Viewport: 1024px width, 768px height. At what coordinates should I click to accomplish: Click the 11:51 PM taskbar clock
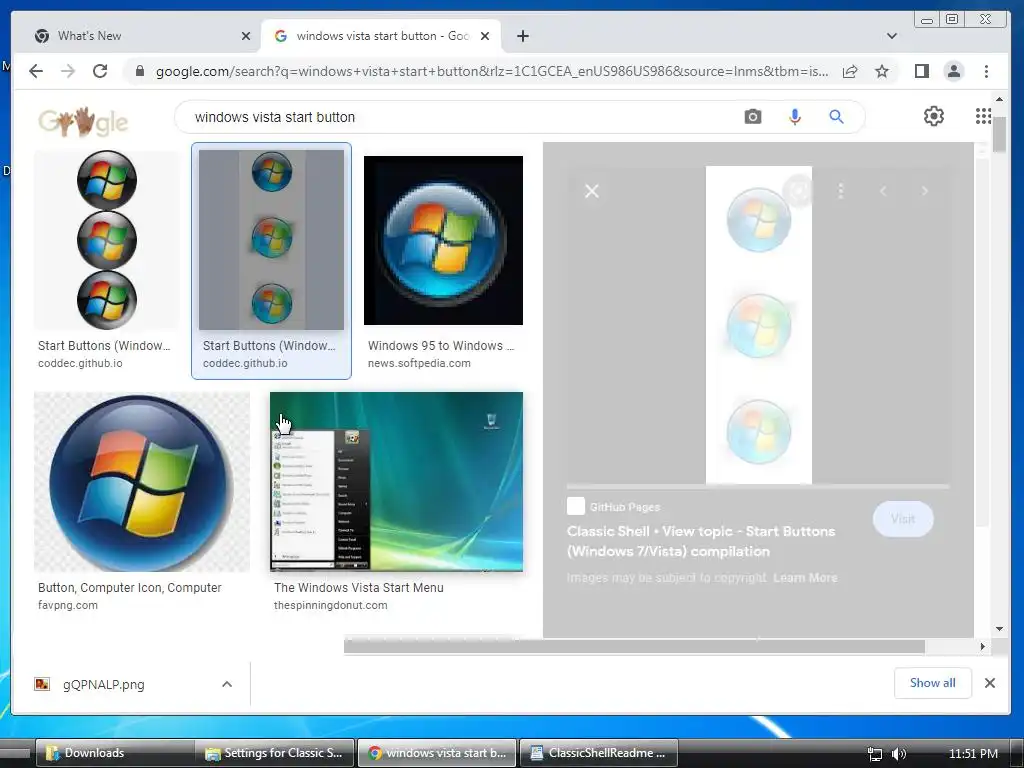(973, 754)
